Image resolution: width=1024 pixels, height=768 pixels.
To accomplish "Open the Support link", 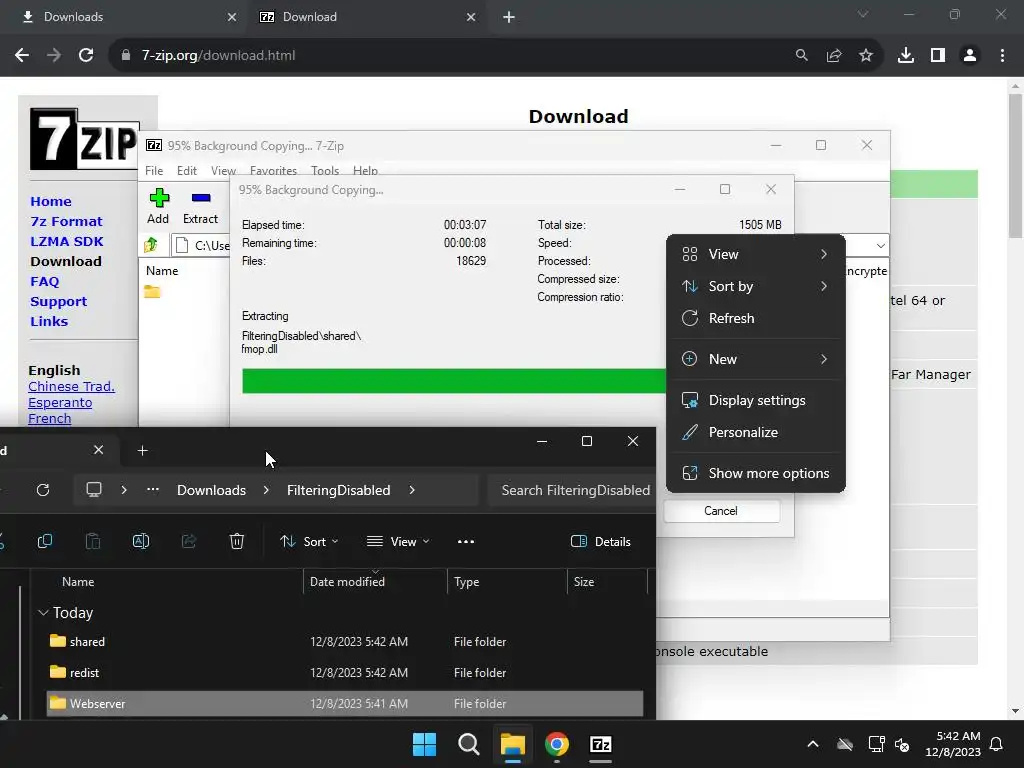I will (58, 302).
